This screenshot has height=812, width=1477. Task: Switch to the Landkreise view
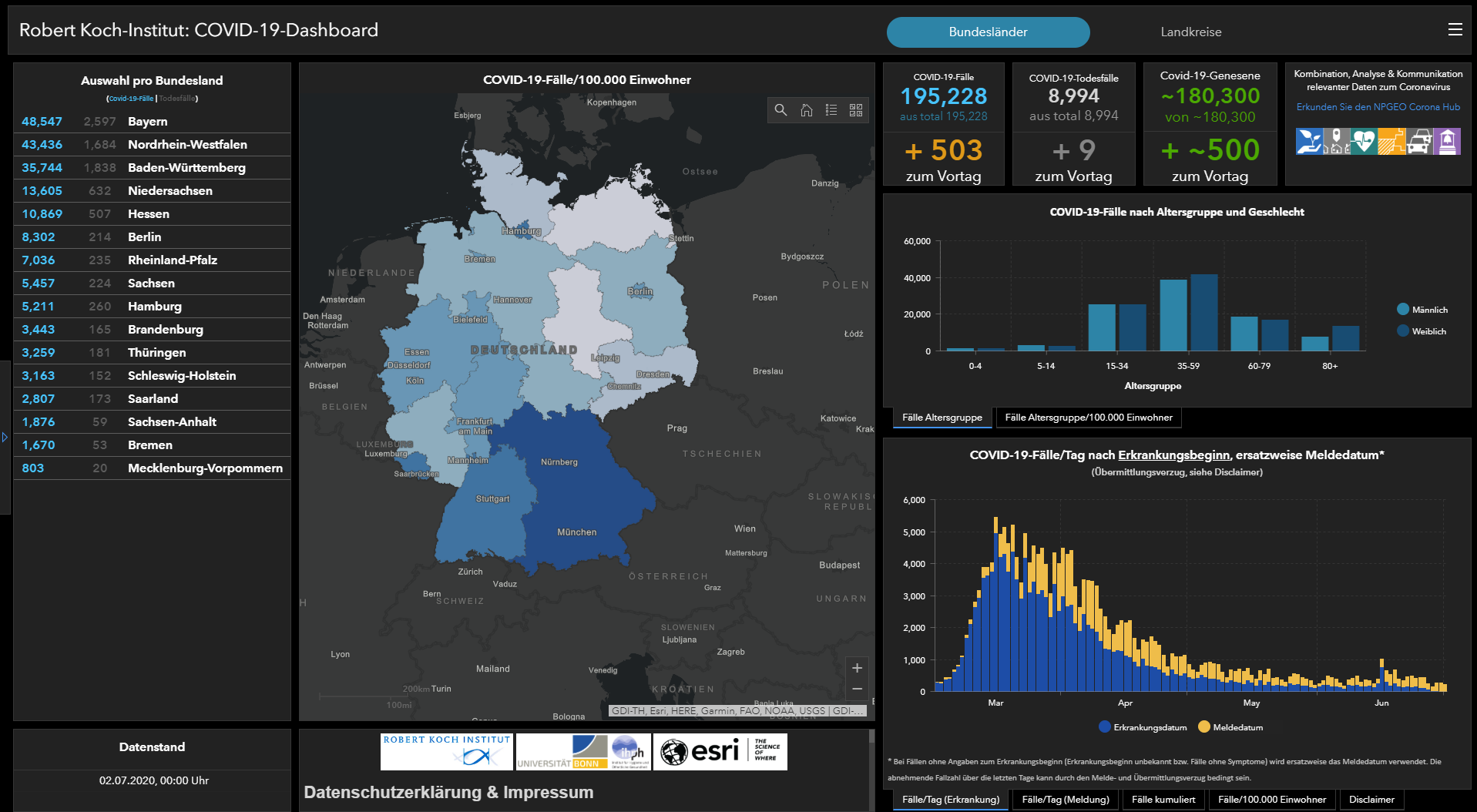pos(1190,32)
